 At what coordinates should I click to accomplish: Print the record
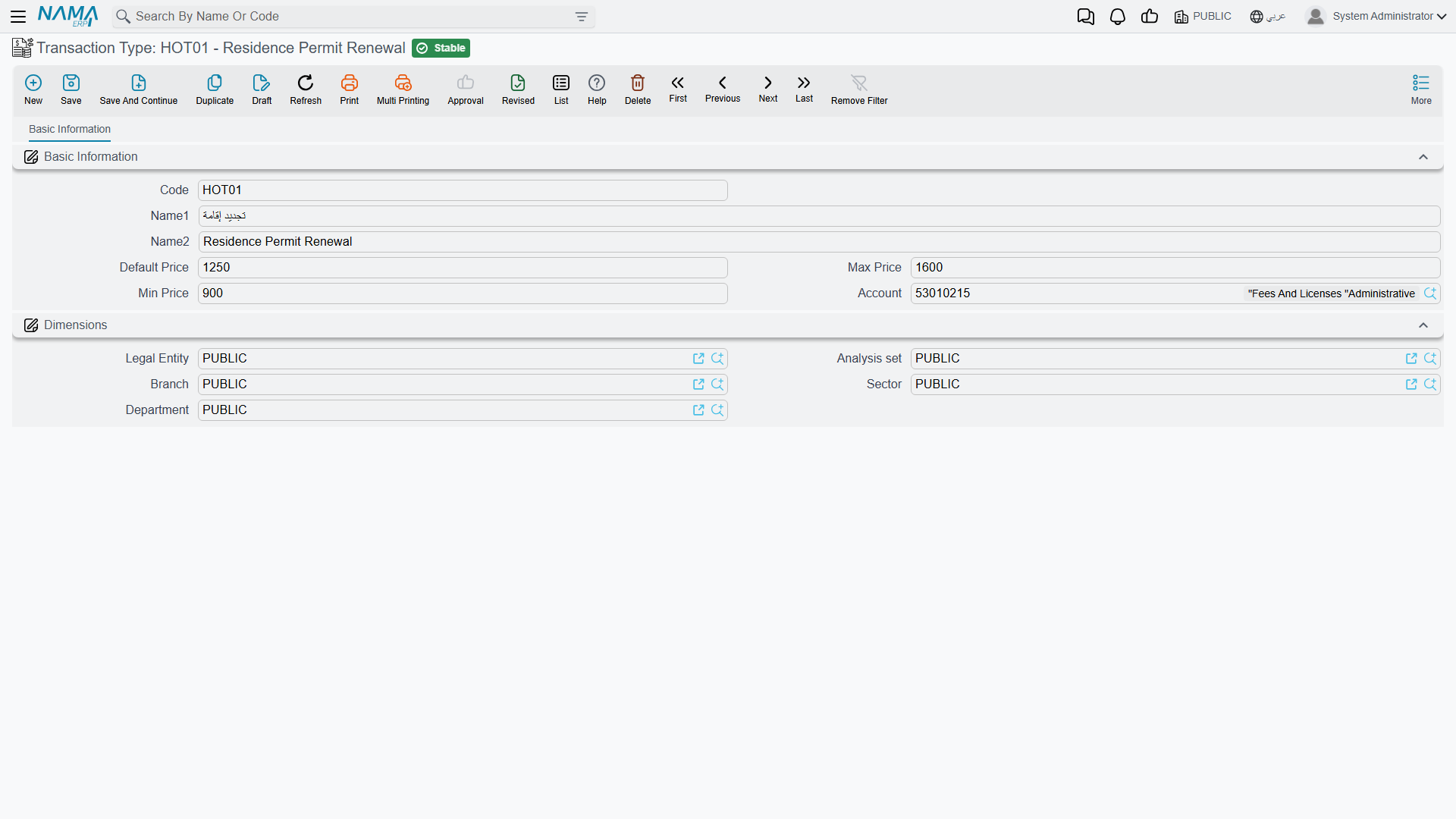pos(350,89)
